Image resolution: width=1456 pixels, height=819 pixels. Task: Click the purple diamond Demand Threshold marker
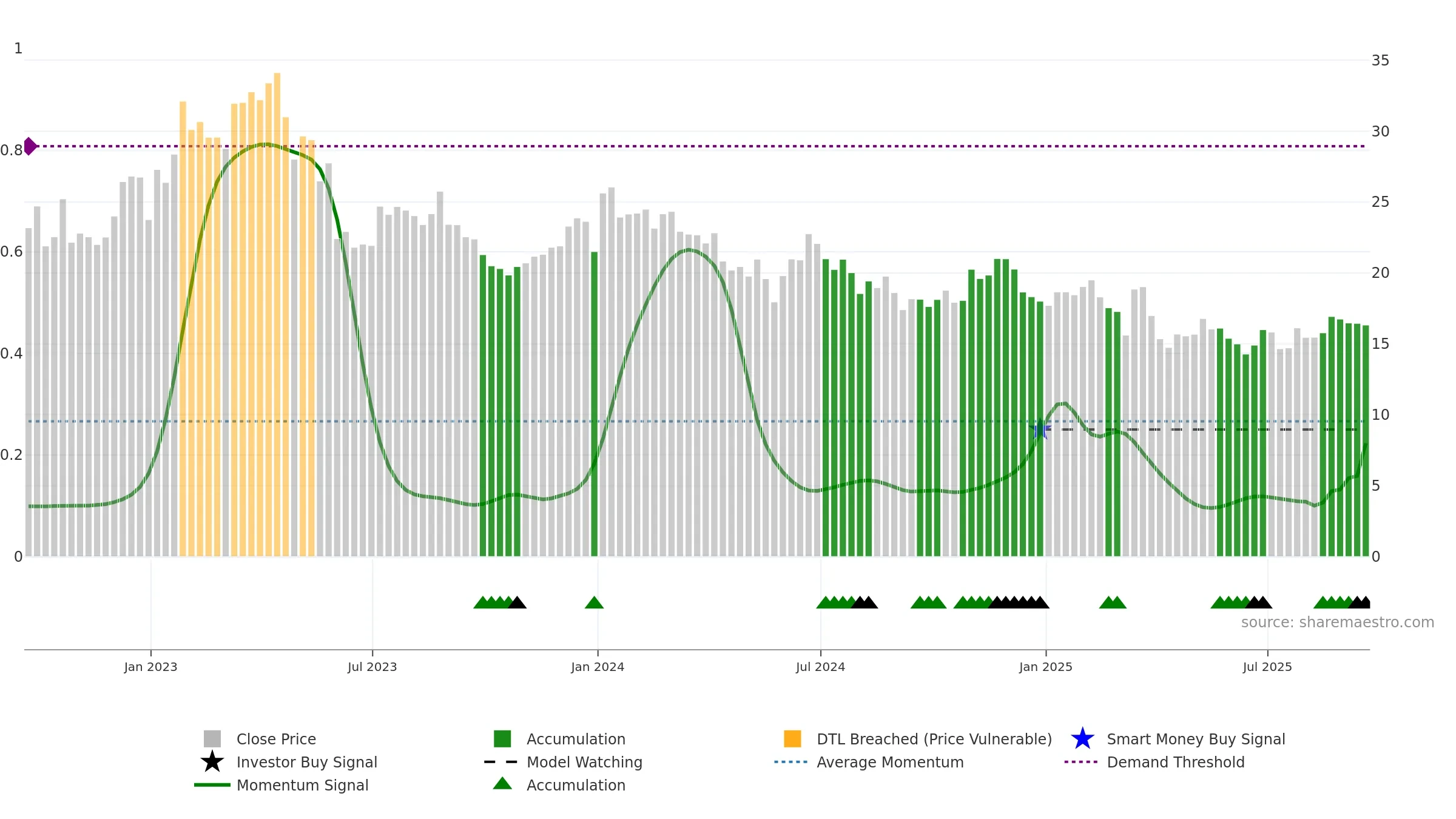pyautogui.click(x=30, y=146)
